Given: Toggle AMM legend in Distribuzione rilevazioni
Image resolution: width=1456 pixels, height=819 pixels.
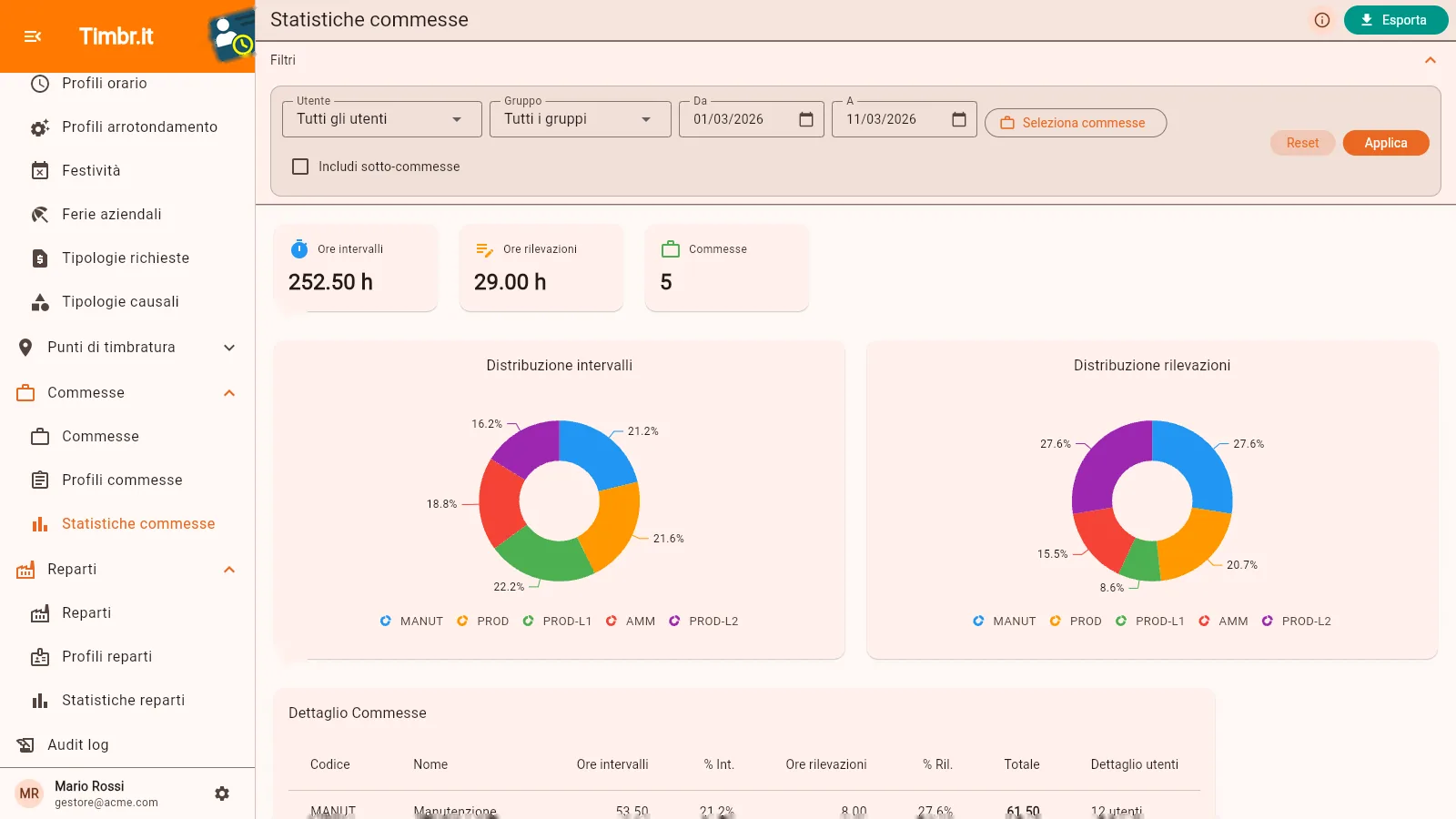Looking at the screenshot, I should (1224, 622).
